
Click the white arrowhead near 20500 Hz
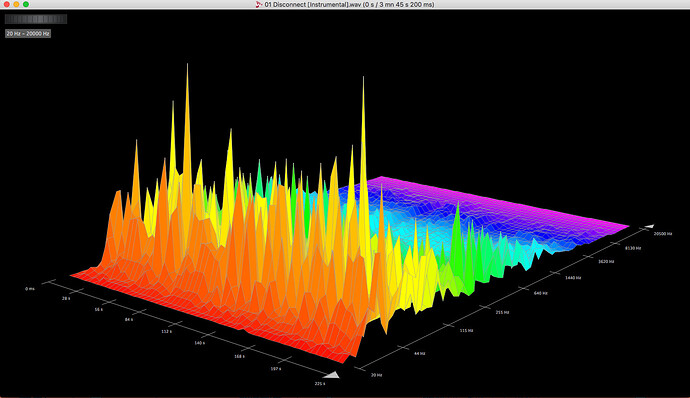[x=649, y=226]
